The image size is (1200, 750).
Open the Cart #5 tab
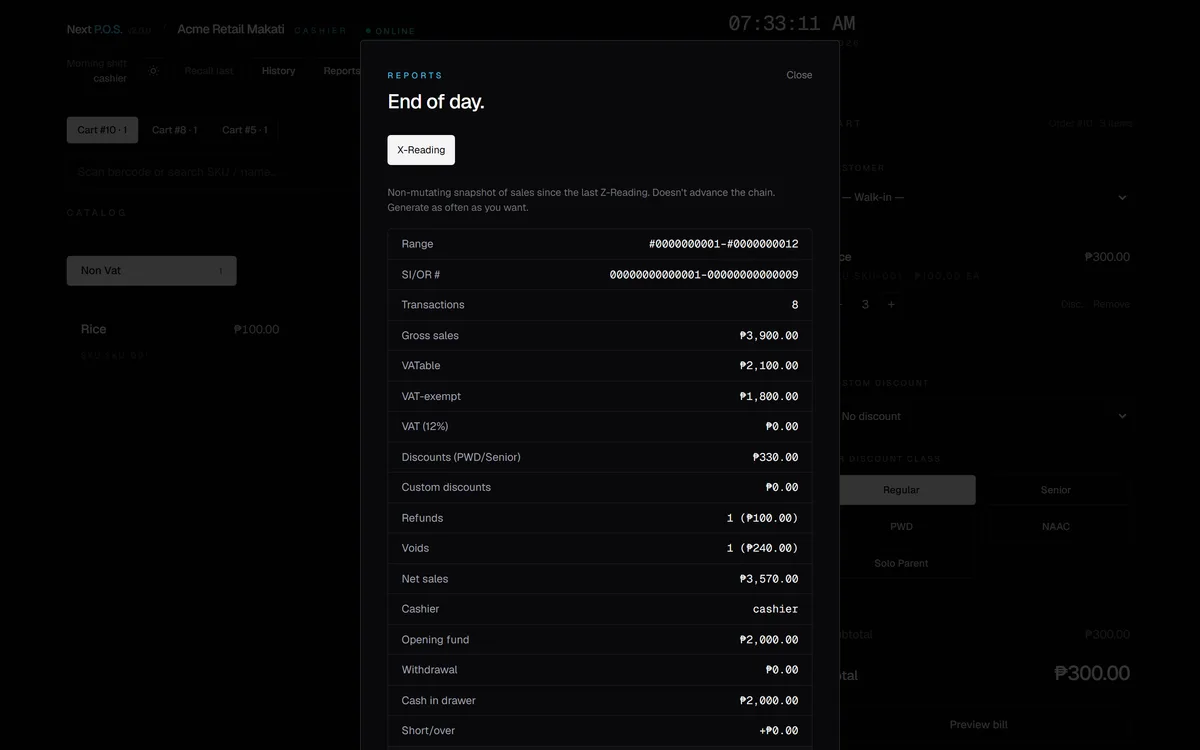point(245,130)
